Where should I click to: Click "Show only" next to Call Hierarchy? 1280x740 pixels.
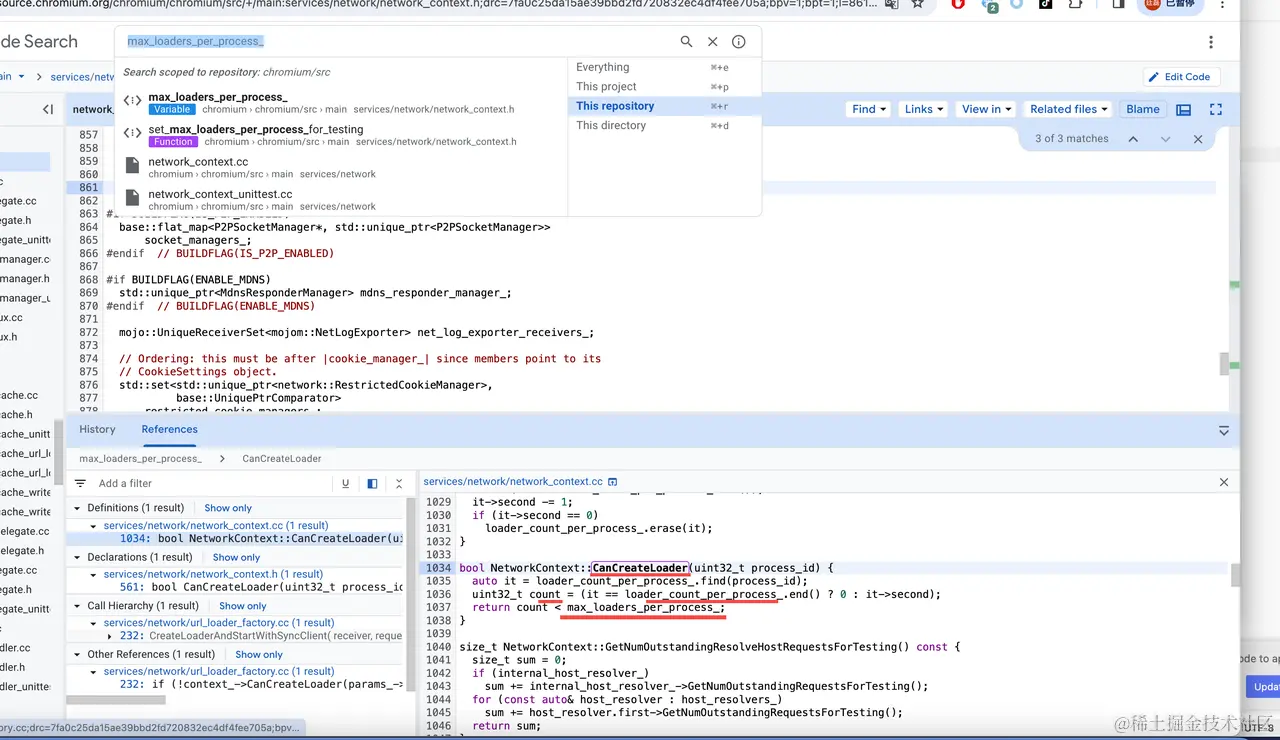pos(243,606)
